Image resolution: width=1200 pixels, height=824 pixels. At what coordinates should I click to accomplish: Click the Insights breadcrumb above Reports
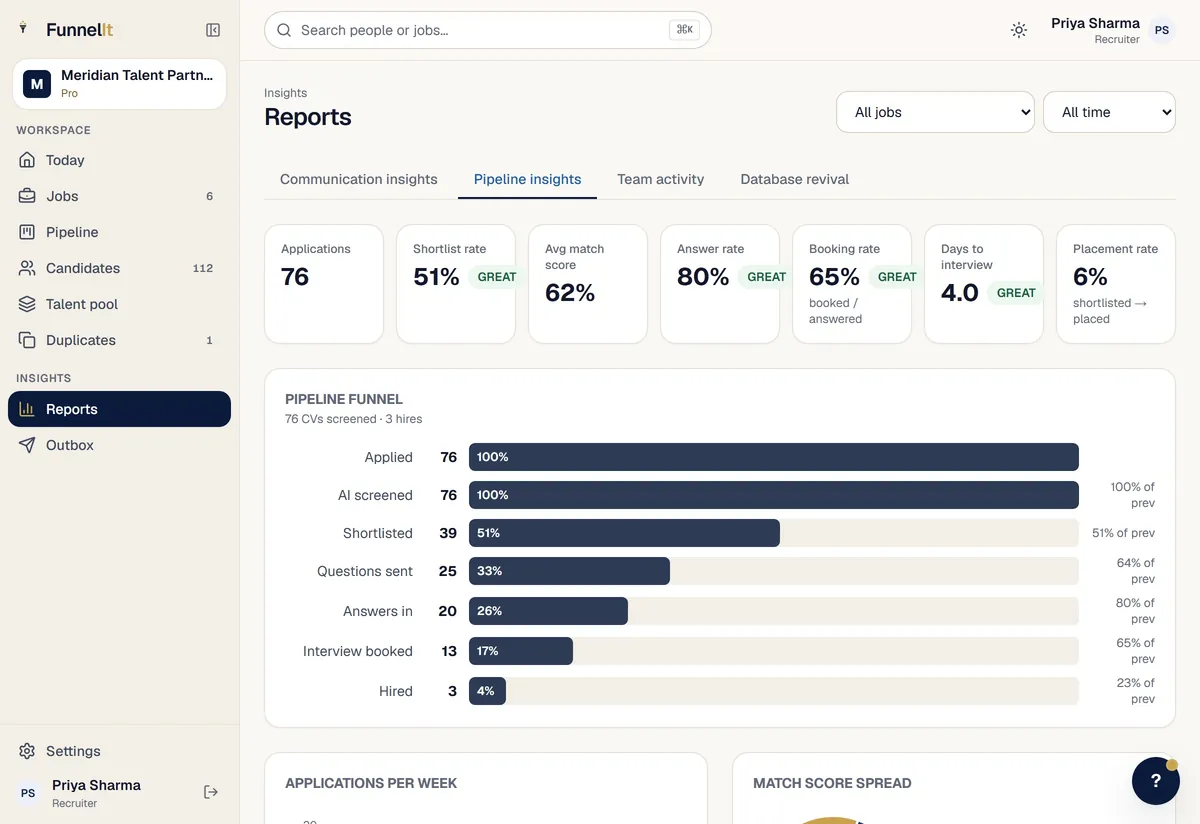coord(285,93)
